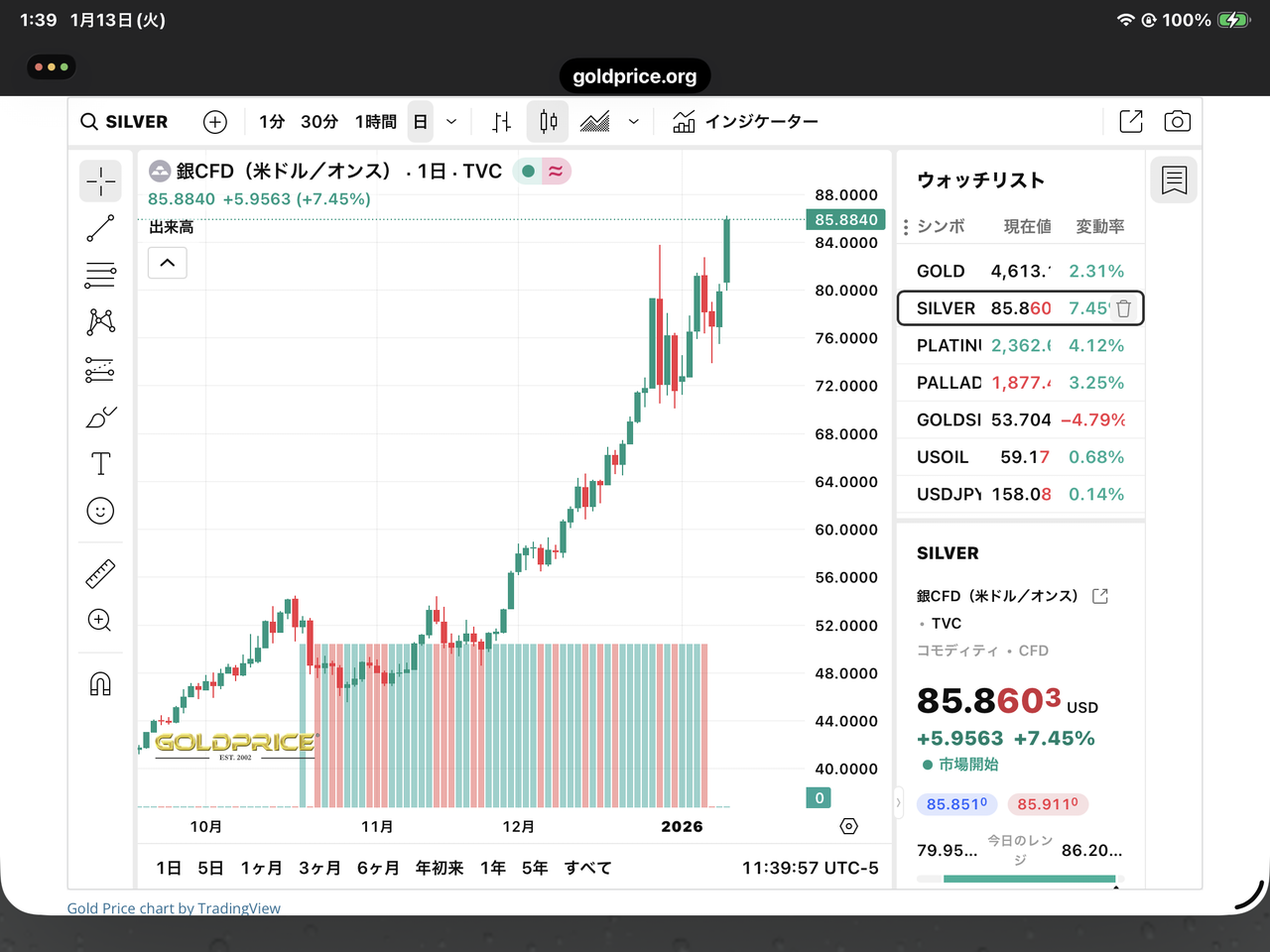Switch to the 30分 interval
The width and height of the screenshot is (1270, 952).
pos(318,122)
